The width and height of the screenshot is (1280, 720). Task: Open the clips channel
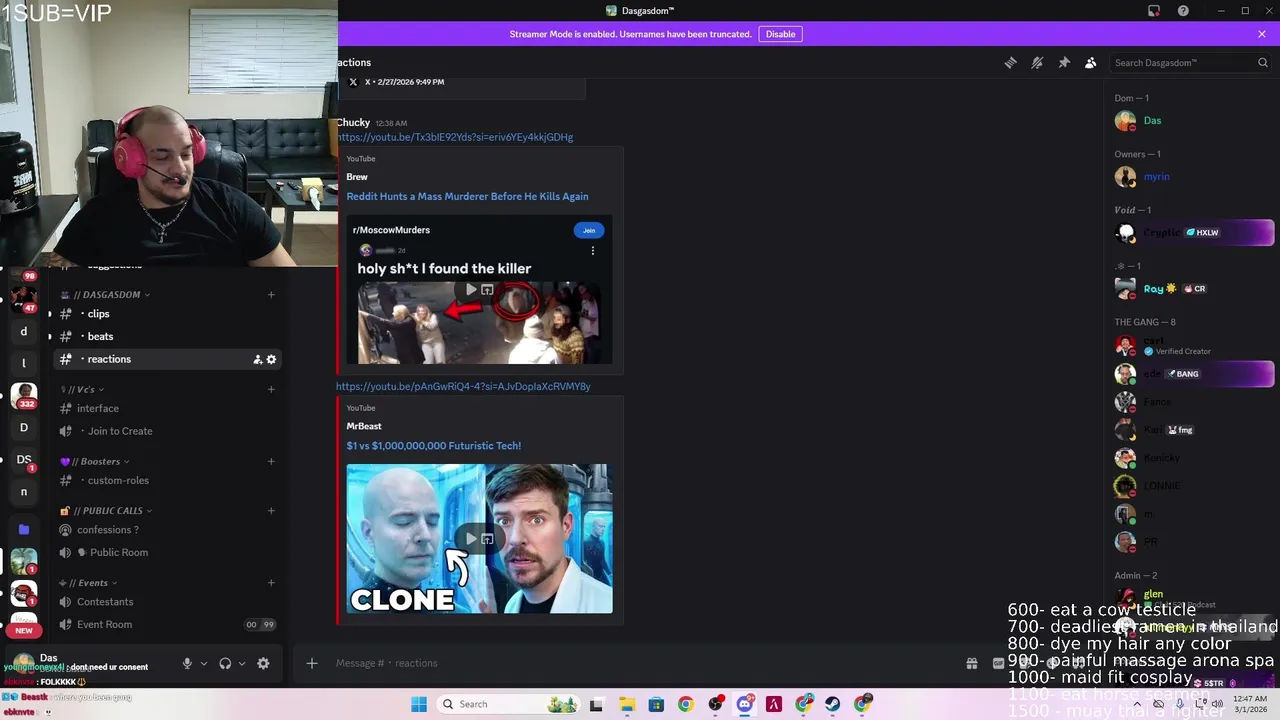(x=167, y=314)
